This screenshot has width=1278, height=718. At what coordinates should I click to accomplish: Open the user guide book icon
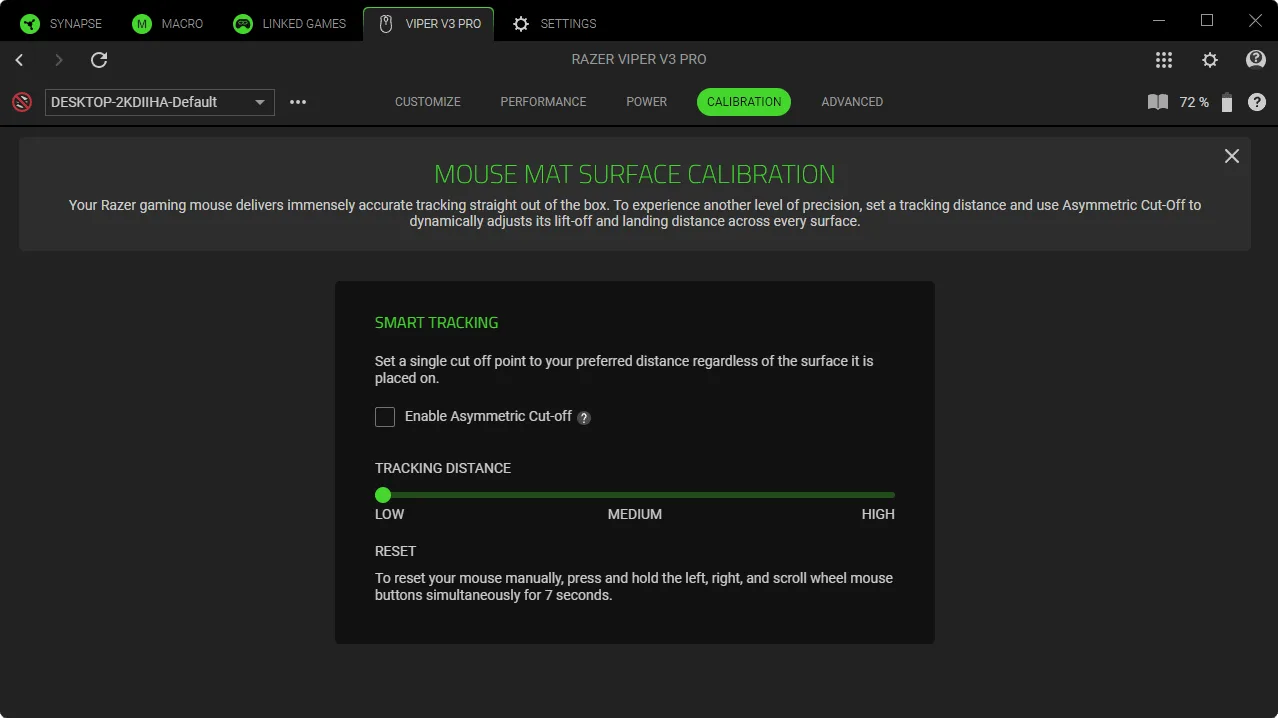pos(1158,102)
